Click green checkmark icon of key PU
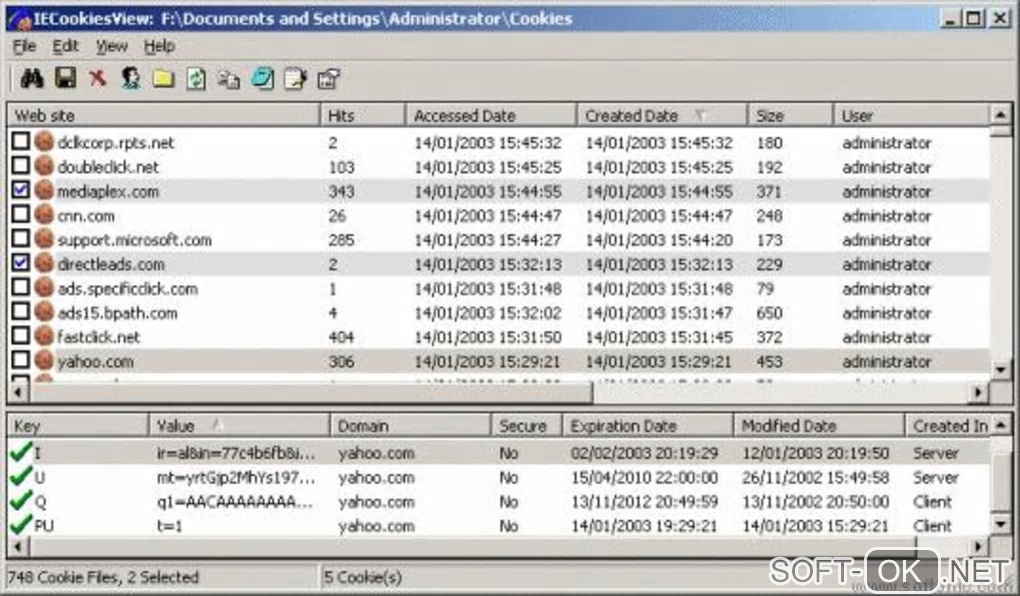 (x=21, y=524)
